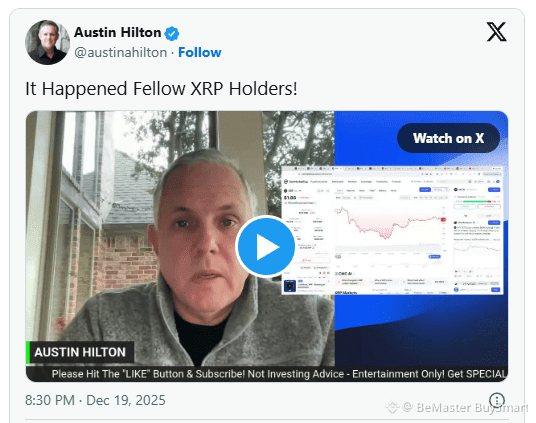Click the @austinahilton handle
This screenshot has width=536, height=423.
pyautogui.click(x=121, y=53)
